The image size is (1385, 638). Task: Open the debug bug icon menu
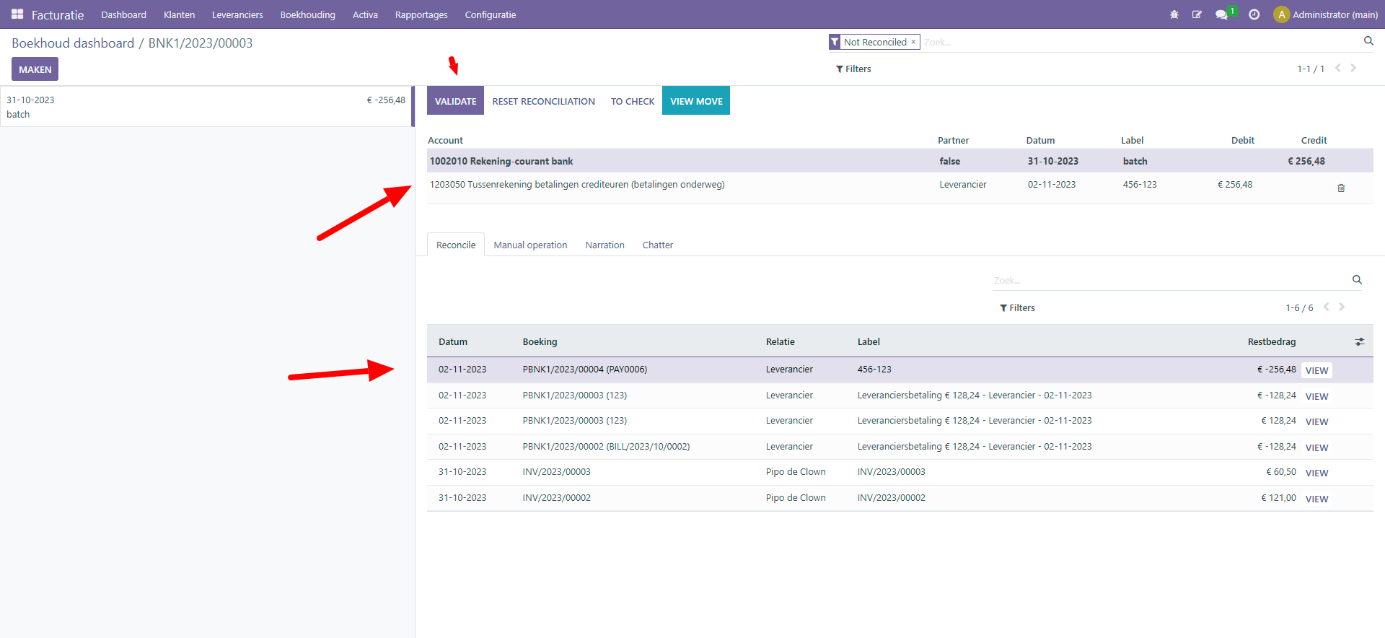pyautogui.click(x=1174, y=14)
